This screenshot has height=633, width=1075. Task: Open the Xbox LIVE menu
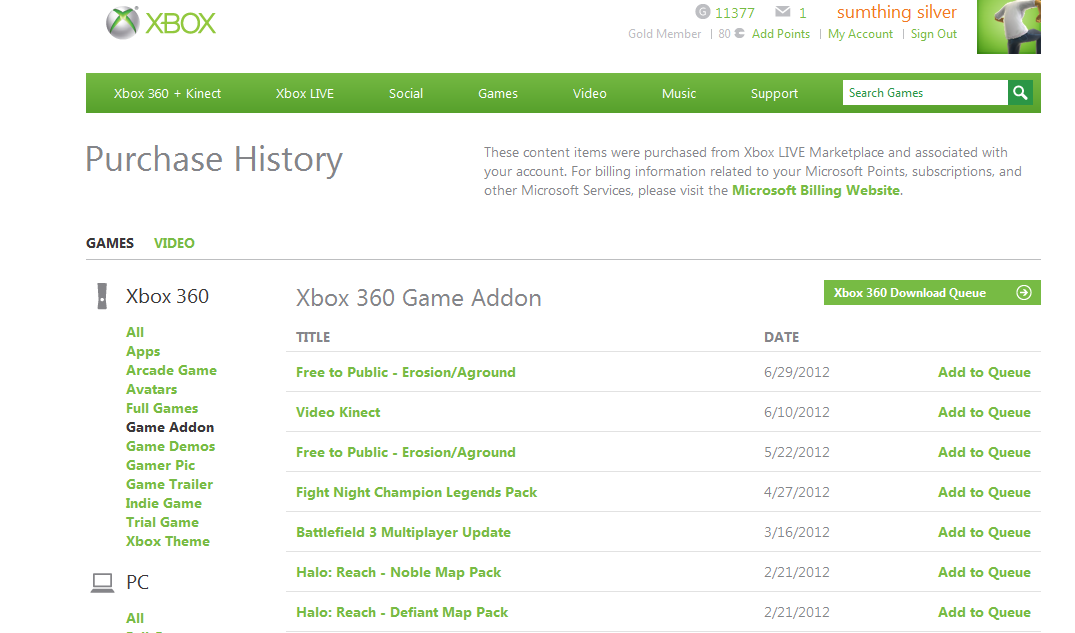(305, 94)
